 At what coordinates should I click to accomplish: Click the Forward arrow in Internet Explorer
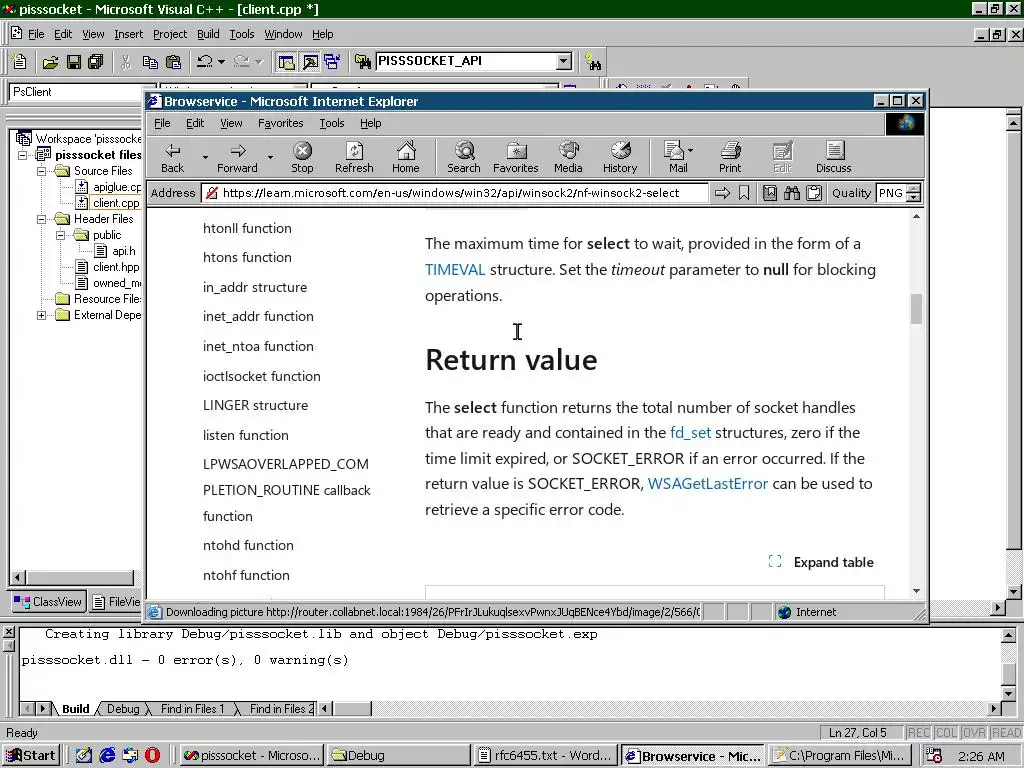click(x=238, y=158)
